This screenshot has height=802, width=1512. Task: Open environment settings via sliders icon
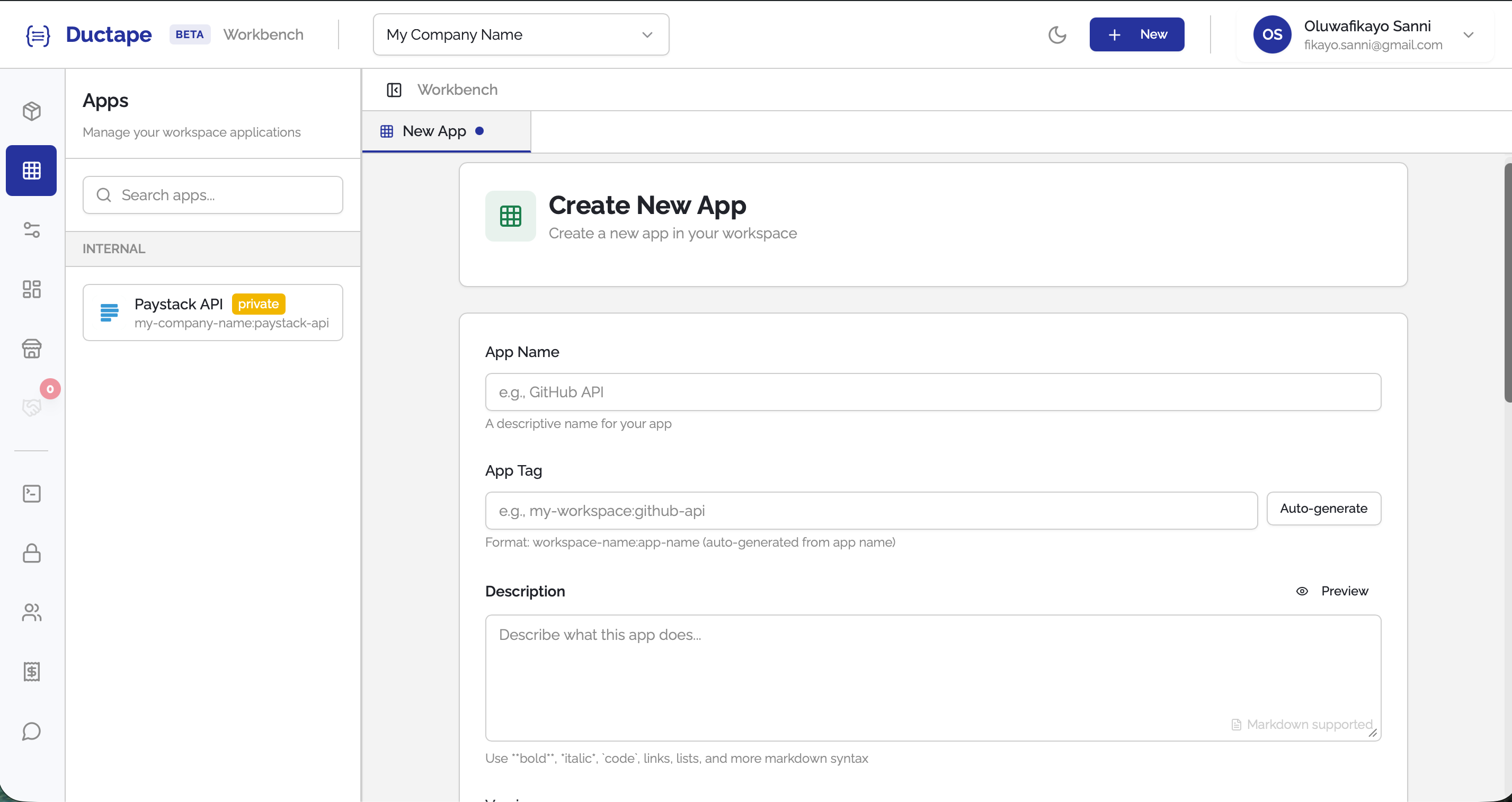pos(31,229)
